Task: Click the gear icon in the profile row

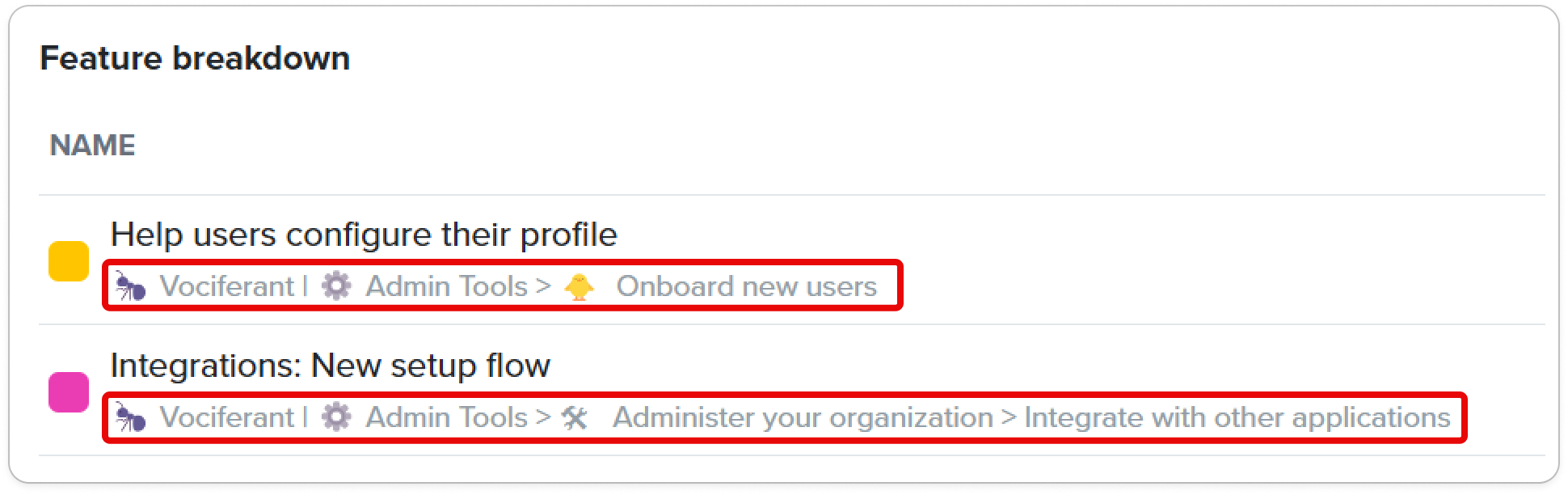Action: coord(336,286)
